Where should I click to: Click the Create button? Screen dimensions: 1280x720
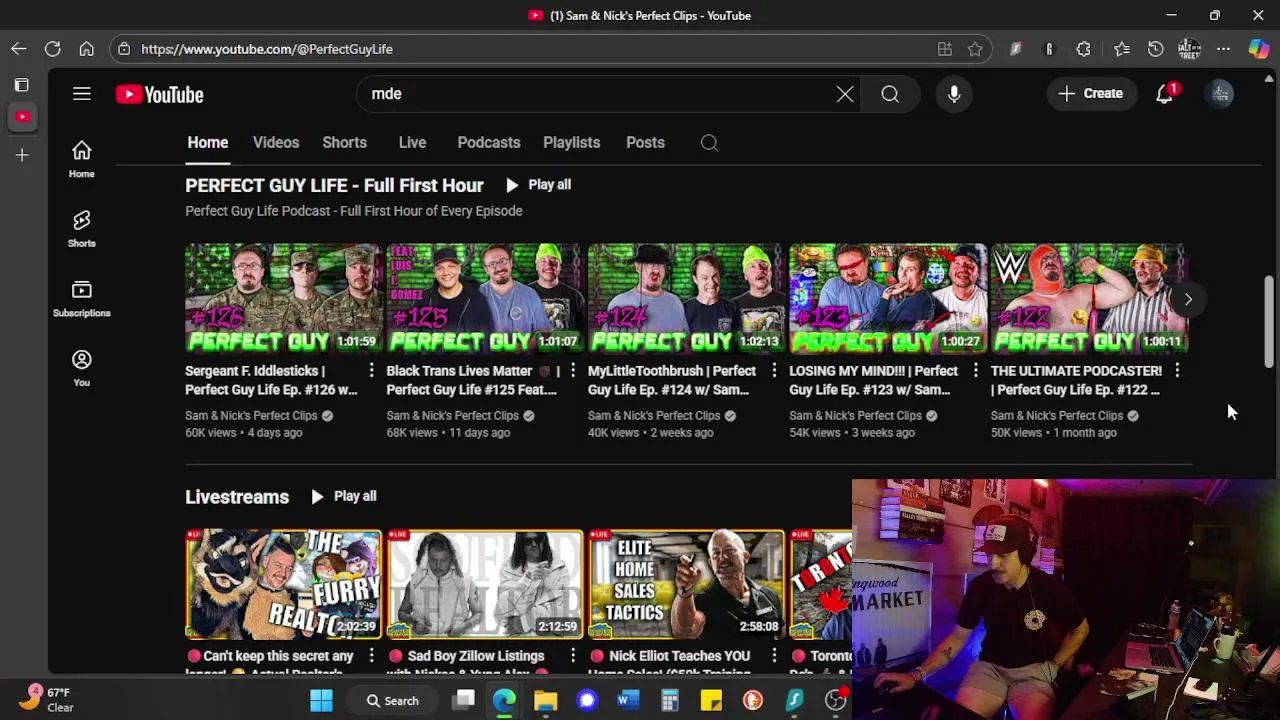click(1091, 94)
